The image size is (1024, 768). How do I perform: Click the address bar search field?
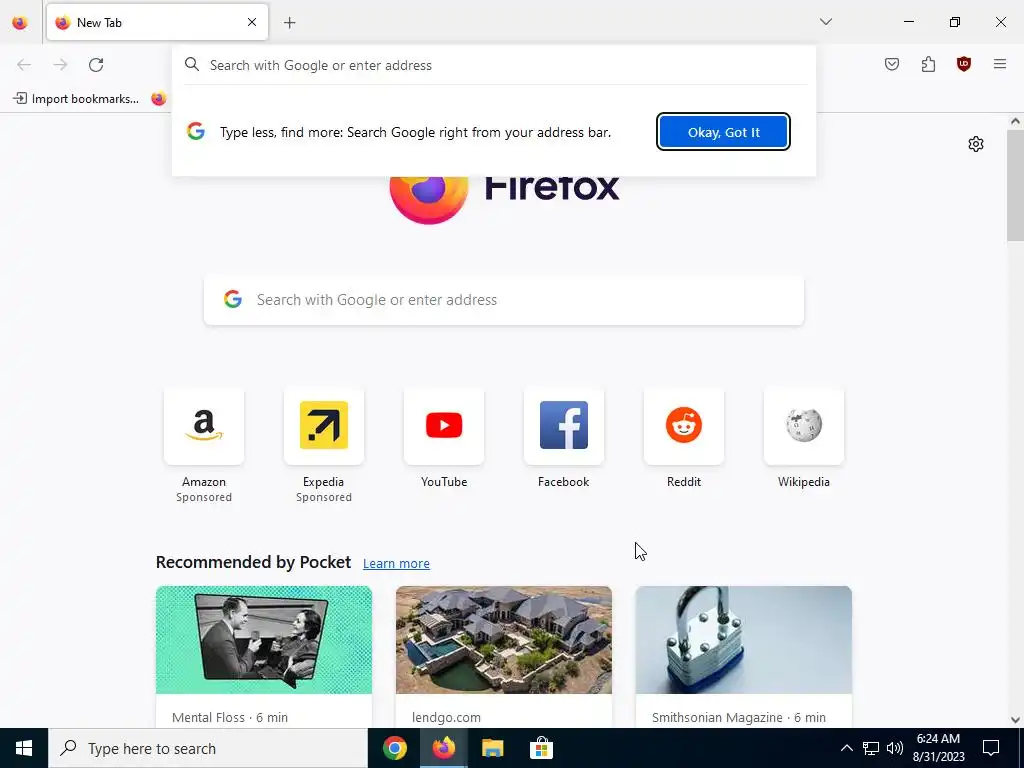click(494, 65)
